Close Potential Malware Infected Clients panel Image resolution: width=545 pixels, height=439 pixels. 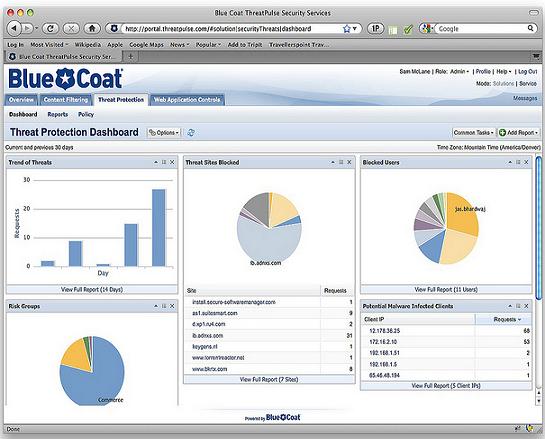[x=526, y=306]
